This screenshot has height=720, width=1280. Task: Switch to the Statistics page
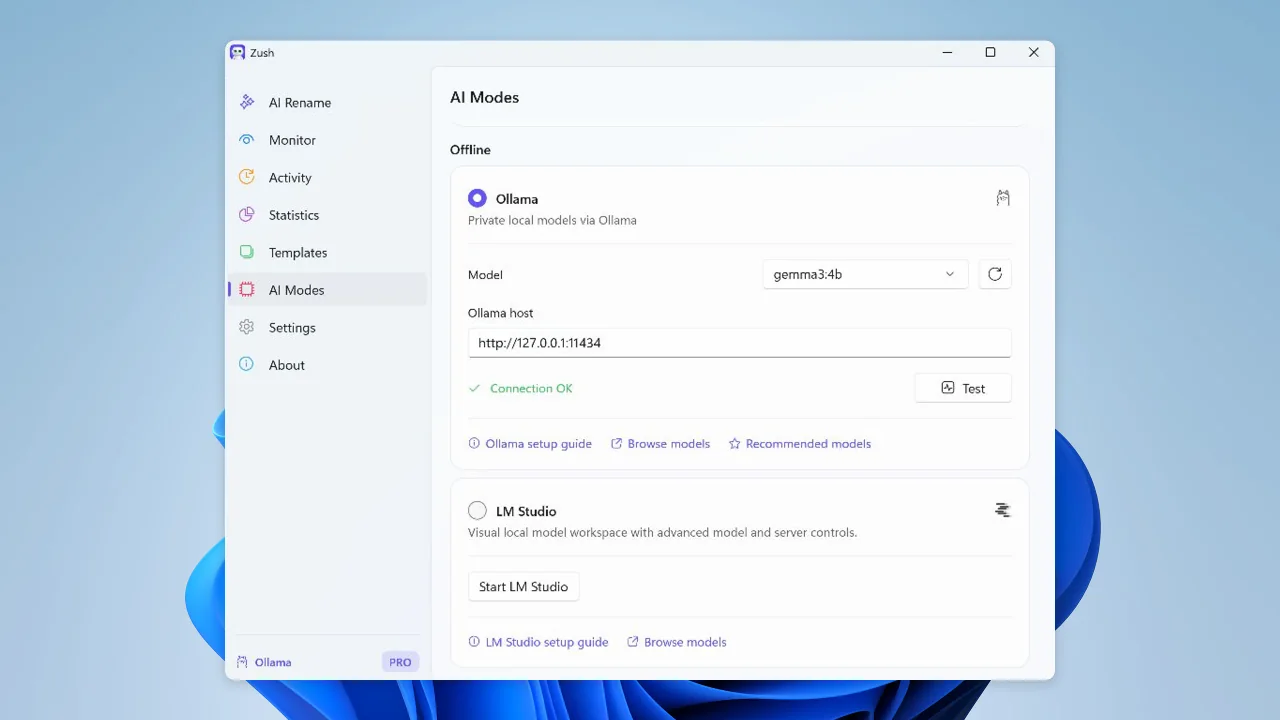(328, 215)
